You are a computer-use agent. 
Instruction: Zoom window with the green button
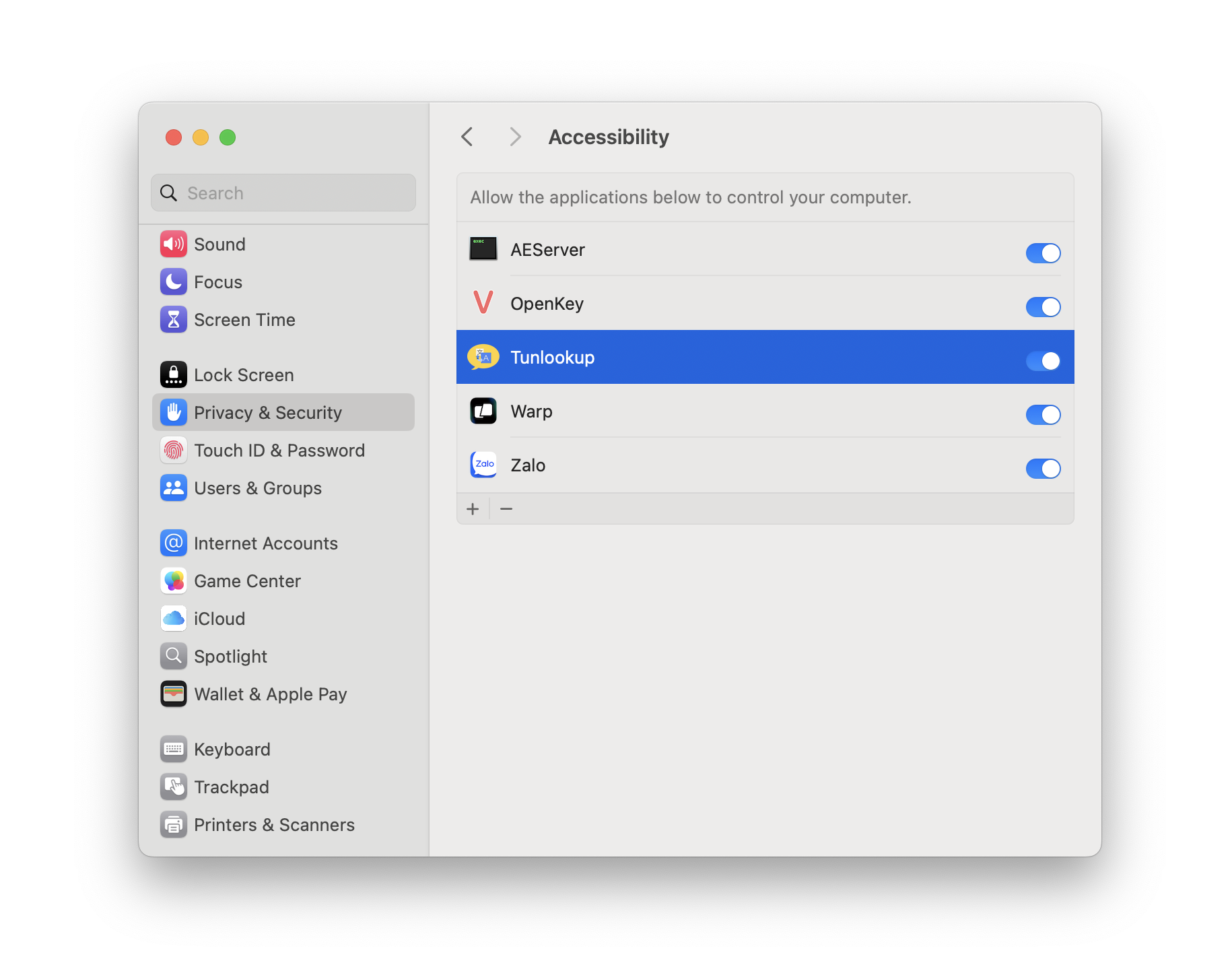pyautogui.click(x=228, y=137)
